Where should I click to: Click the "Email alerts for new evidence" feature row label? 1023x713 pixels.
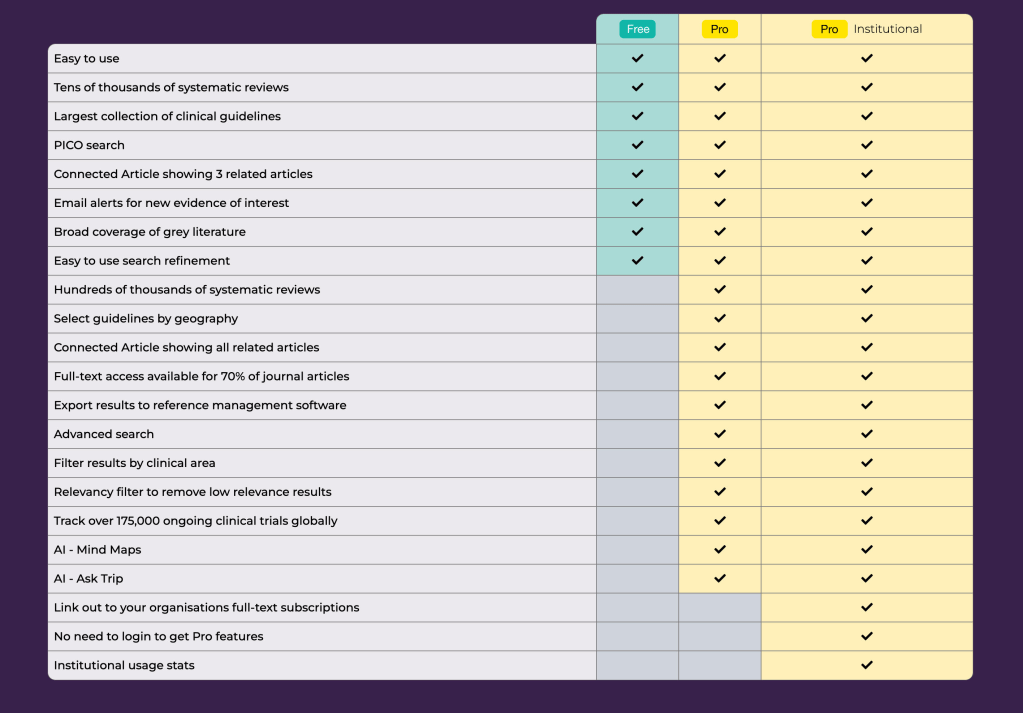(x=171, y=203)
